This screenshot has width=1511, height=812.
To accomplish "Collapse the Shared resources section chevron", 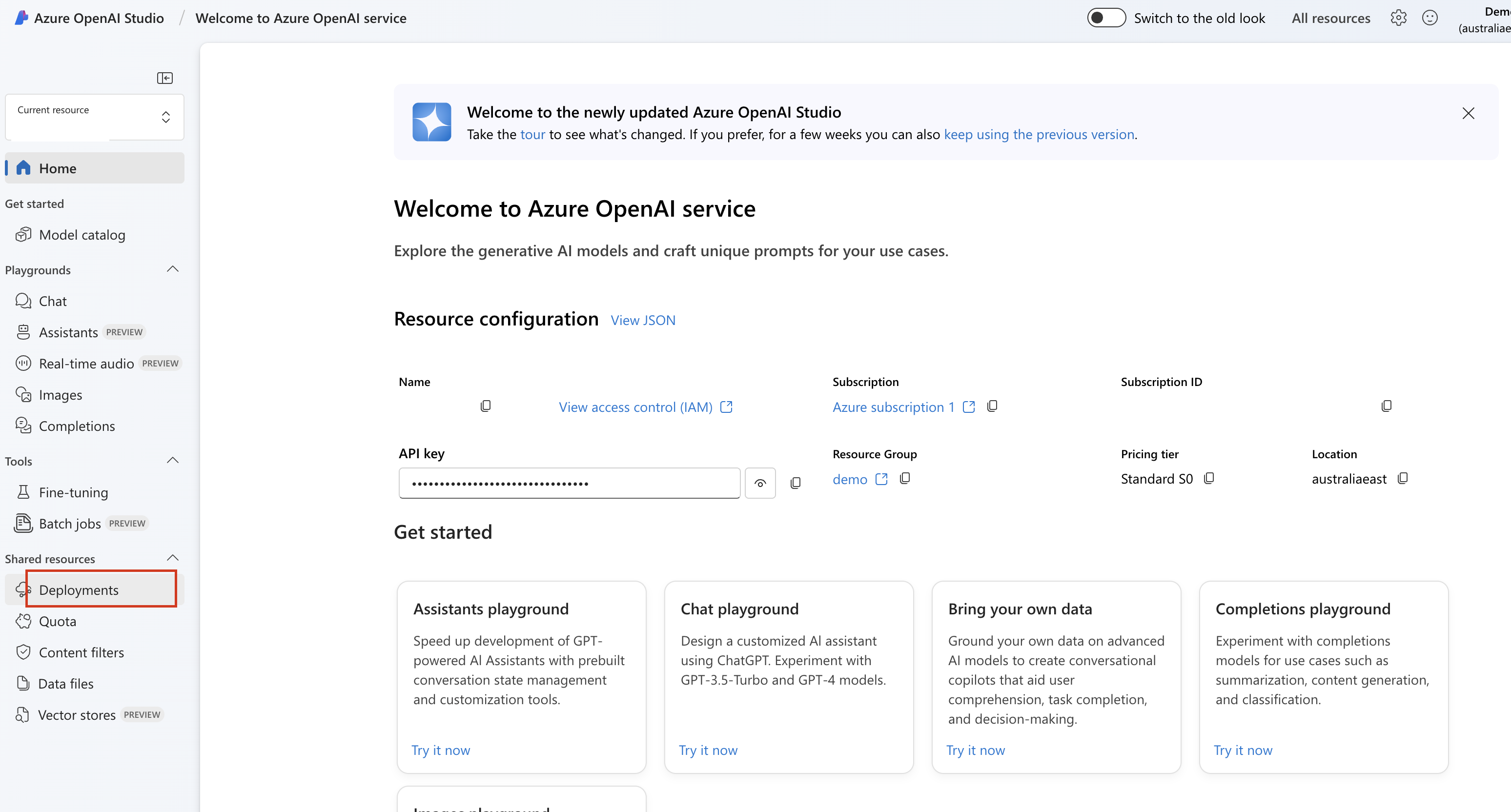I will pos(172,558).
